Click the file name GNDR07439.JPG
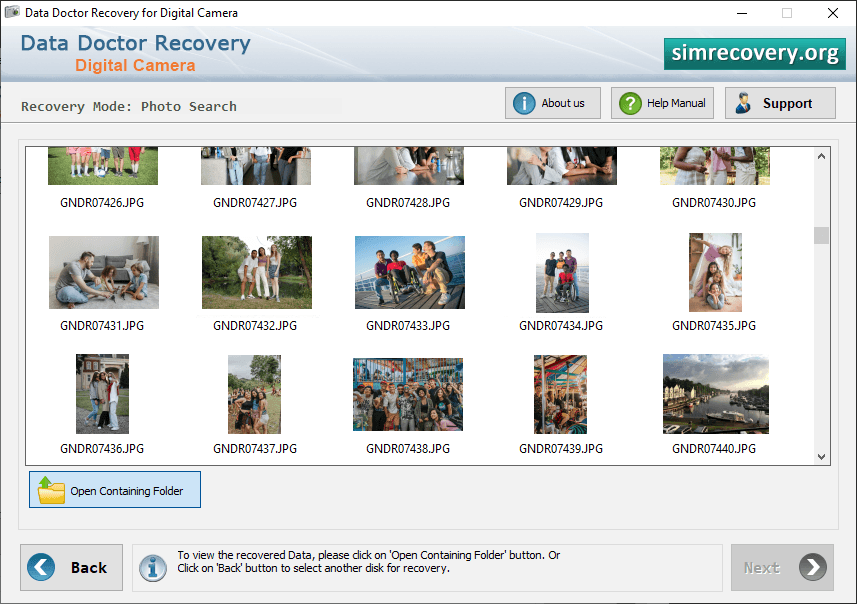The height and width of the screenshot is (604, 857). pos(561,449)
